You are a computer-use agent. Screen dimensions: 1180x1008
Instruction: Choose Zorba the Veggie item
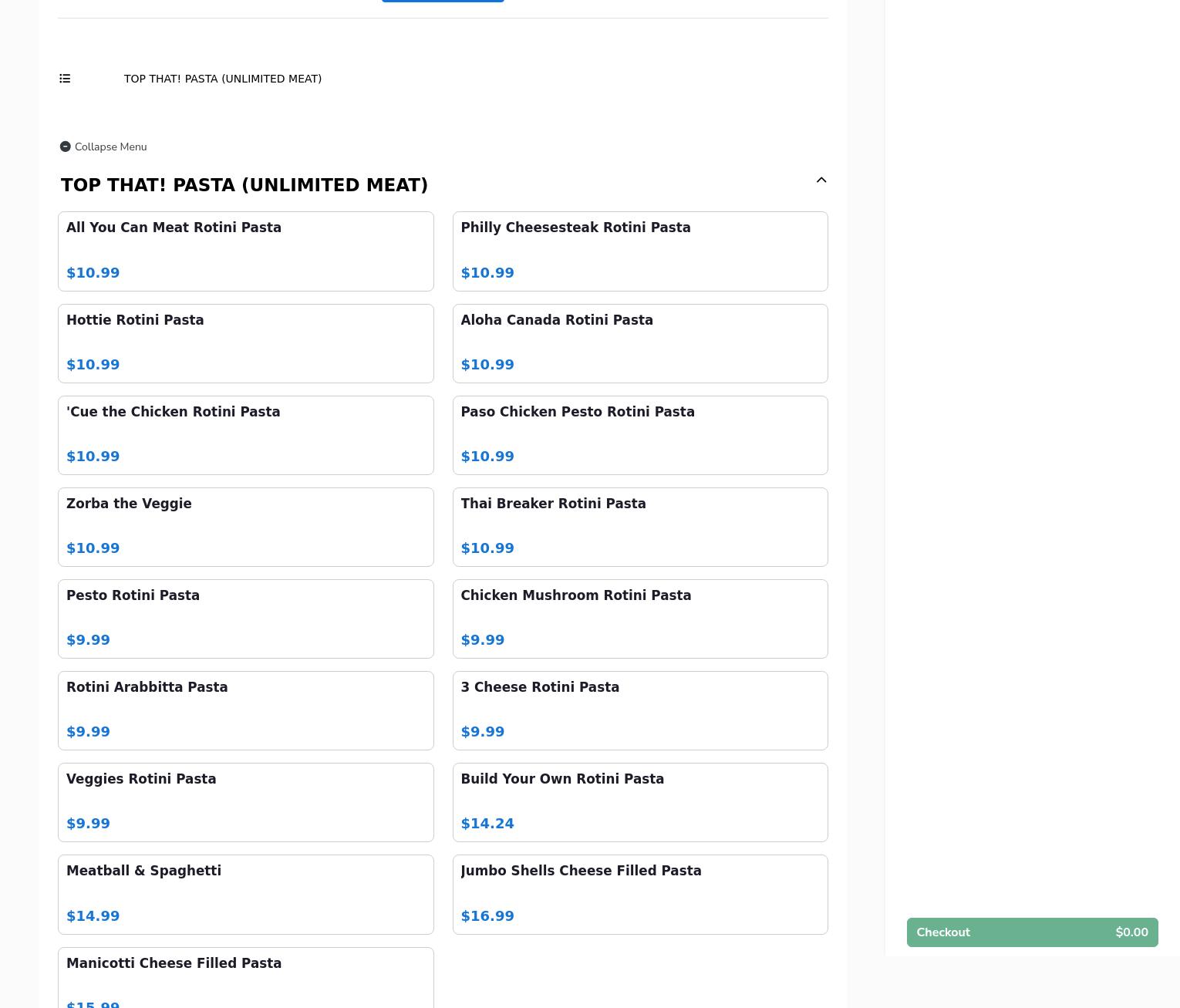point(245,527)
